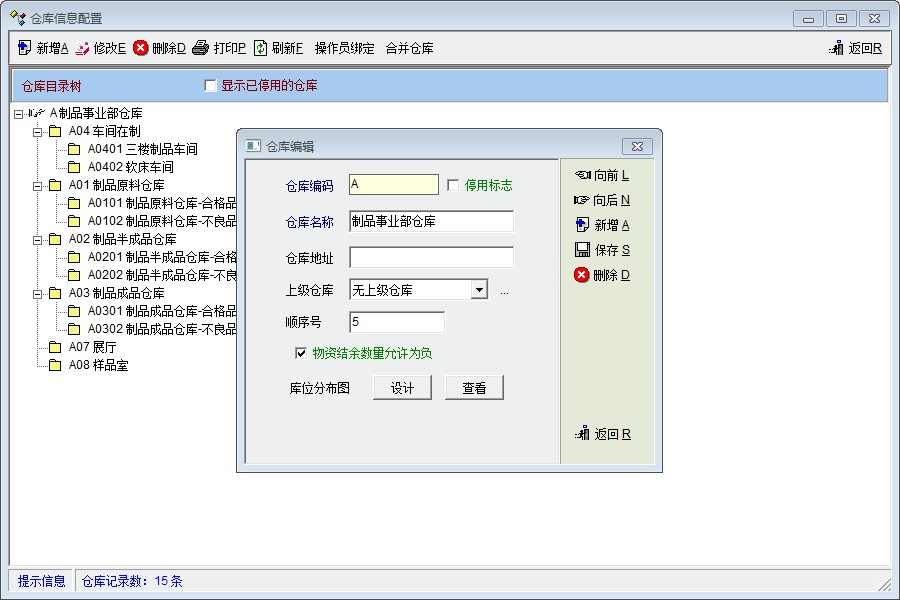Screen dimensions: 900x600
Task: Click the 修改E edit toolbar icon
Action: click(x=82, y=48)
